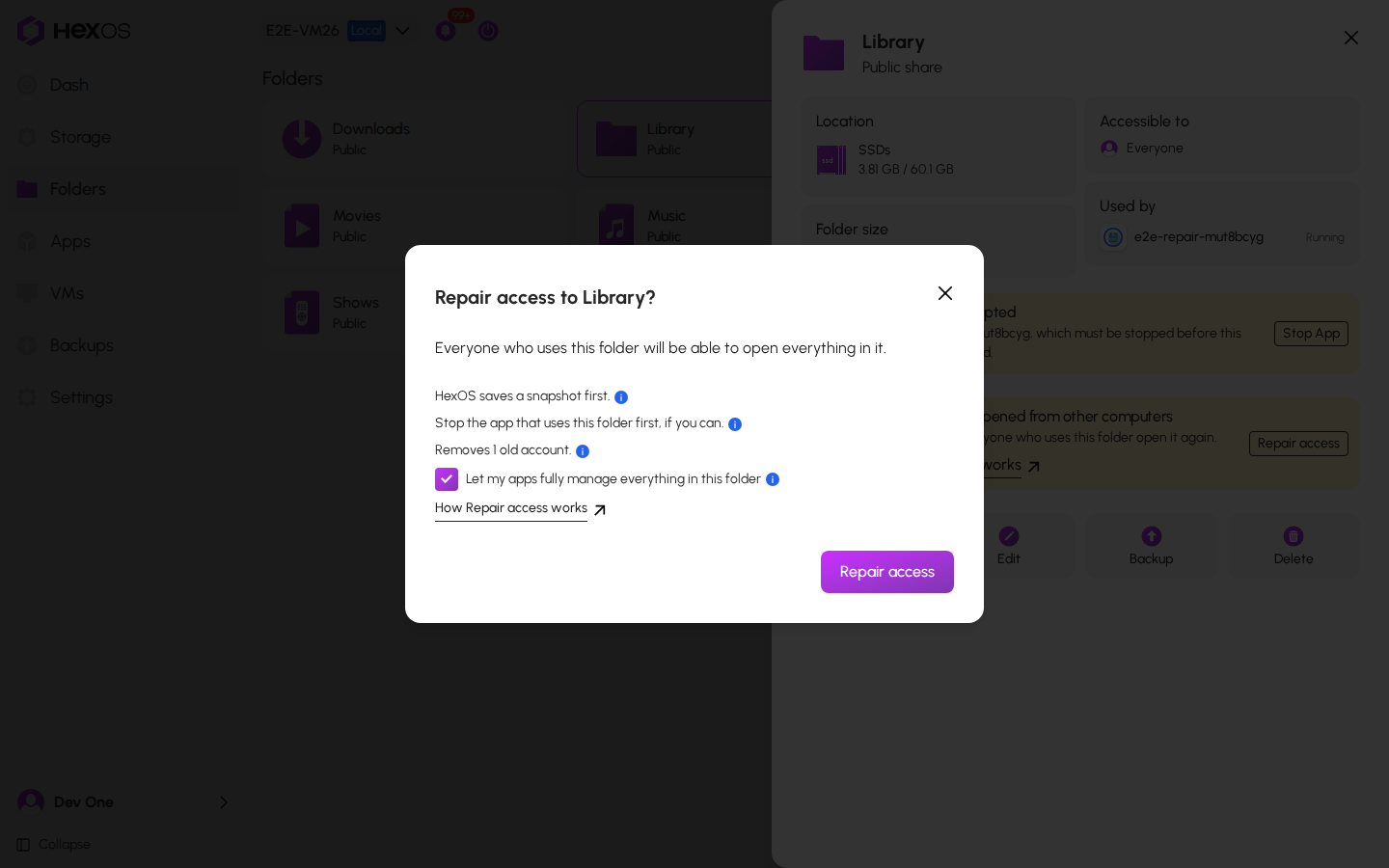
Task: Close the Library side panel
Action: click(1351, 38)
